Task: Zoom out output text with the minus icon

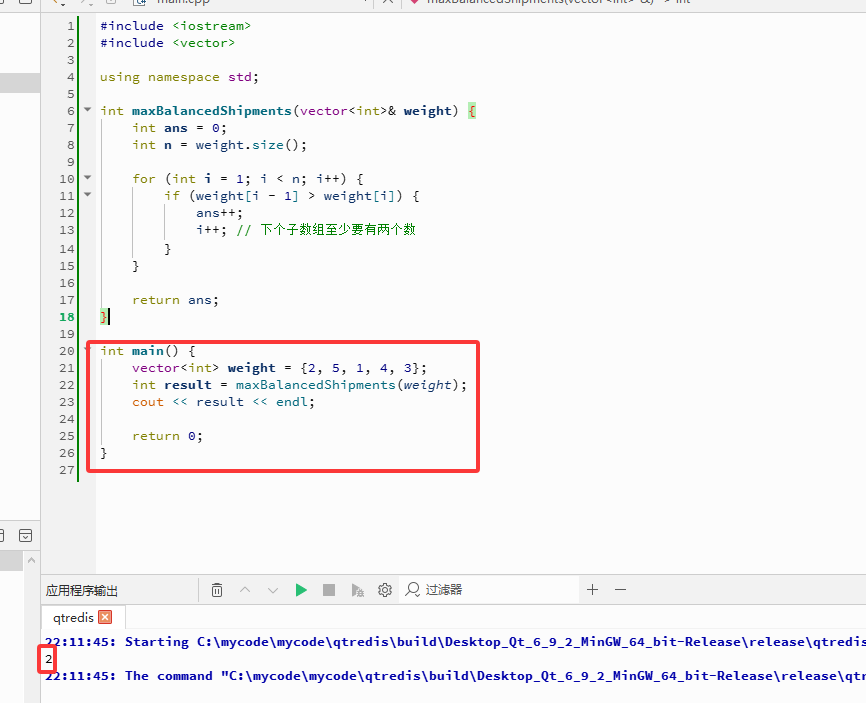Action: 620,590
